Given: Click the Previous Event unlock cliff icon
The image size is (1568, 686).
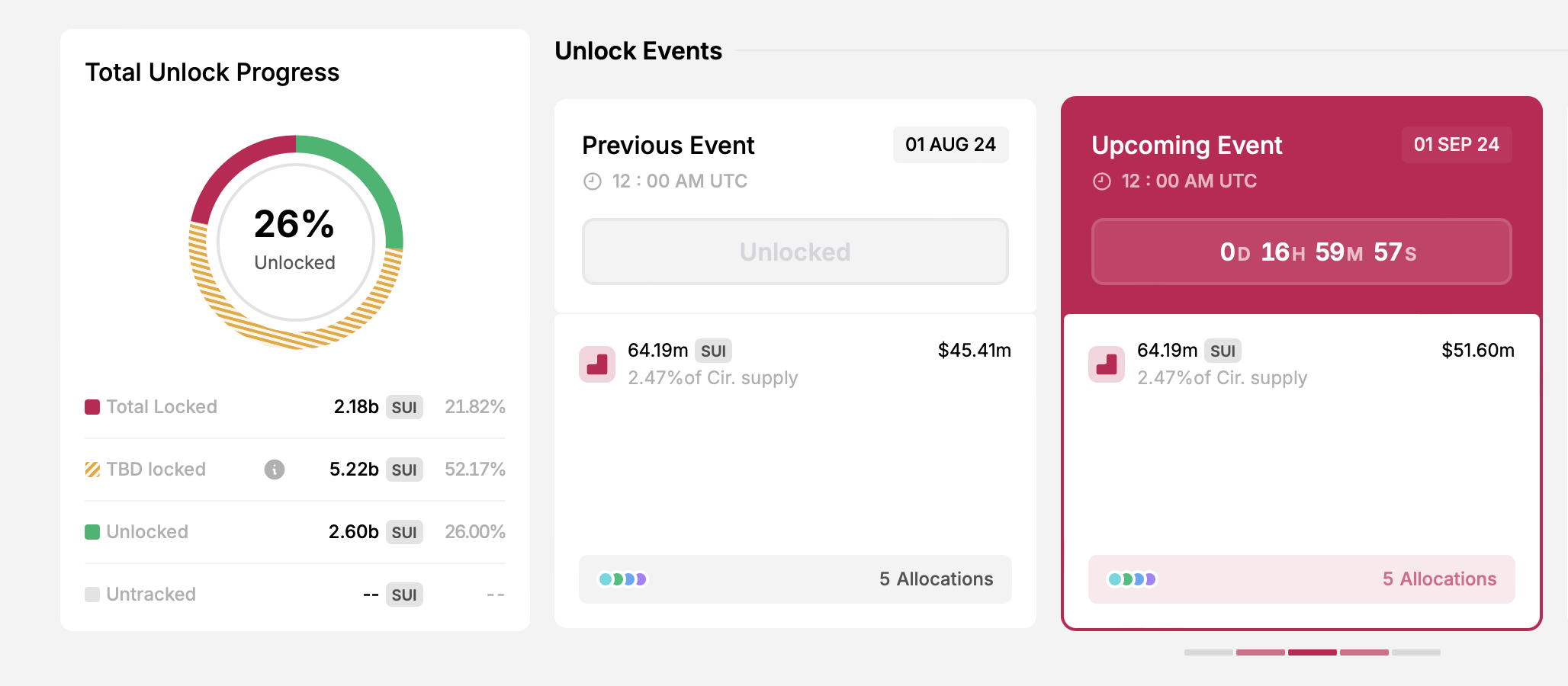Looking at the screenshot, I should point(597,364).
